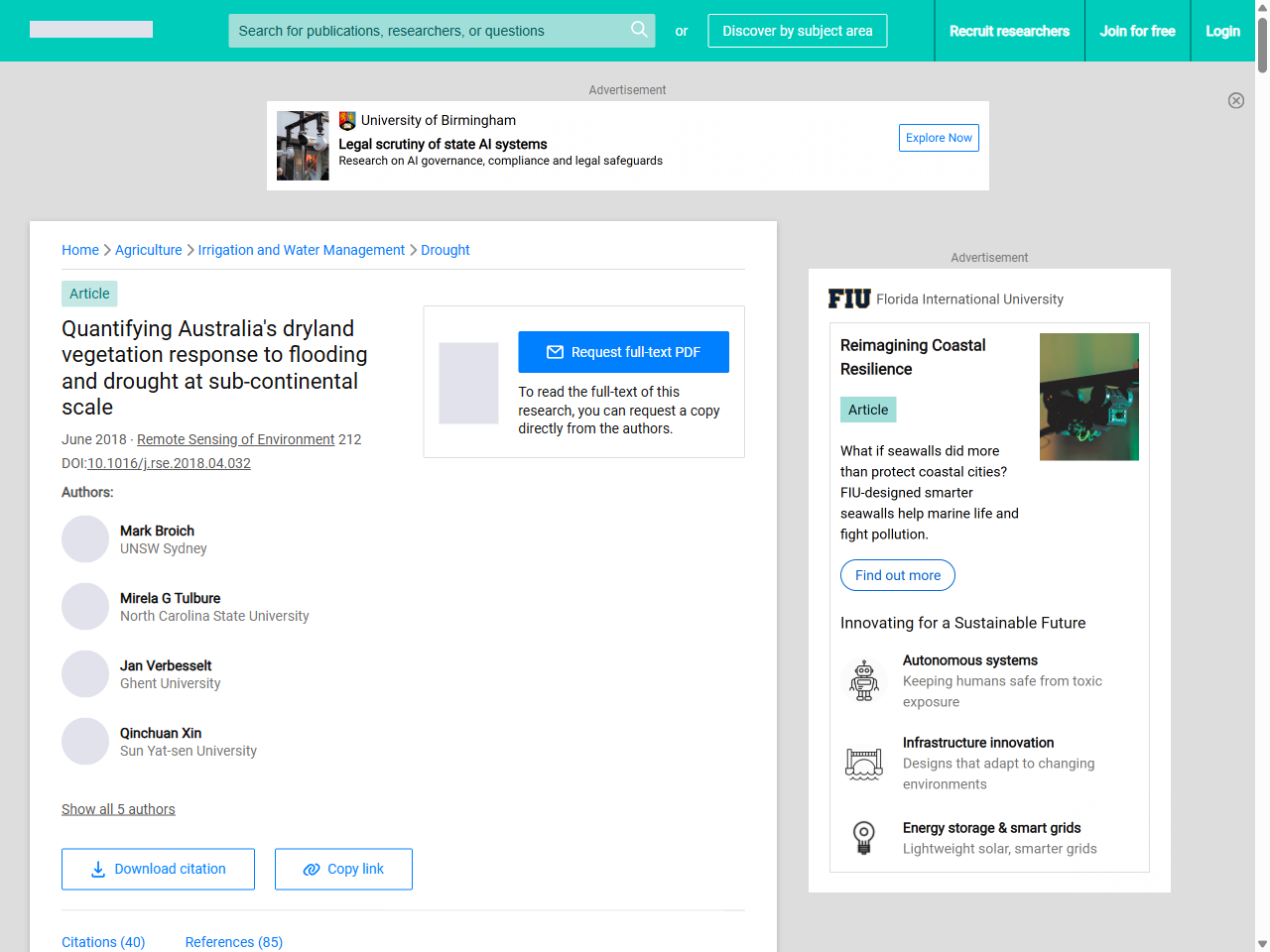Select the download icon on Download citation
Viewport: 1270px width, 952px height.
(x=96, y=869)
